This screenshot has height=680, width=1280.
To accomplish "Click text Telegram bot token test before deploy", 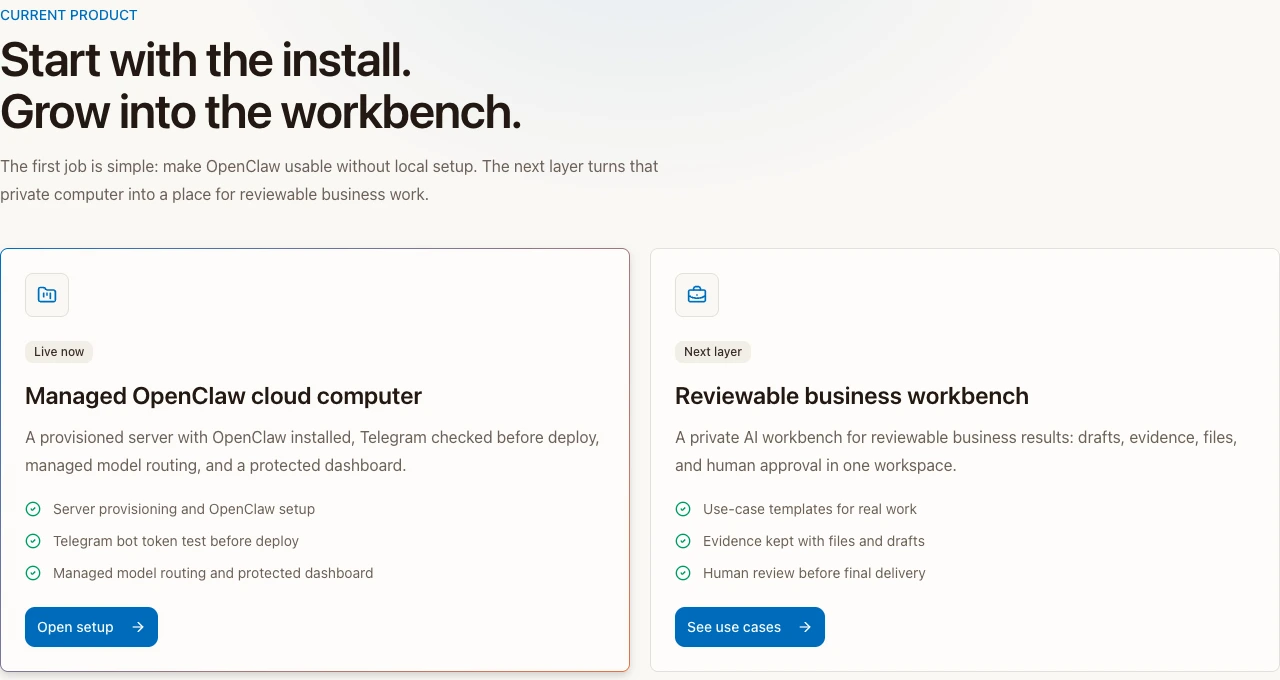I will (176, 541).
